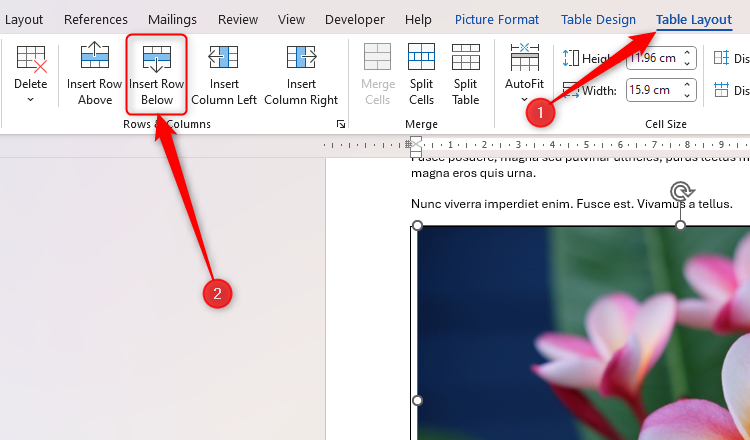This screenshot has width=750, height=440.
Task: Click the Height value field
Action: click(x=651, y=58)
